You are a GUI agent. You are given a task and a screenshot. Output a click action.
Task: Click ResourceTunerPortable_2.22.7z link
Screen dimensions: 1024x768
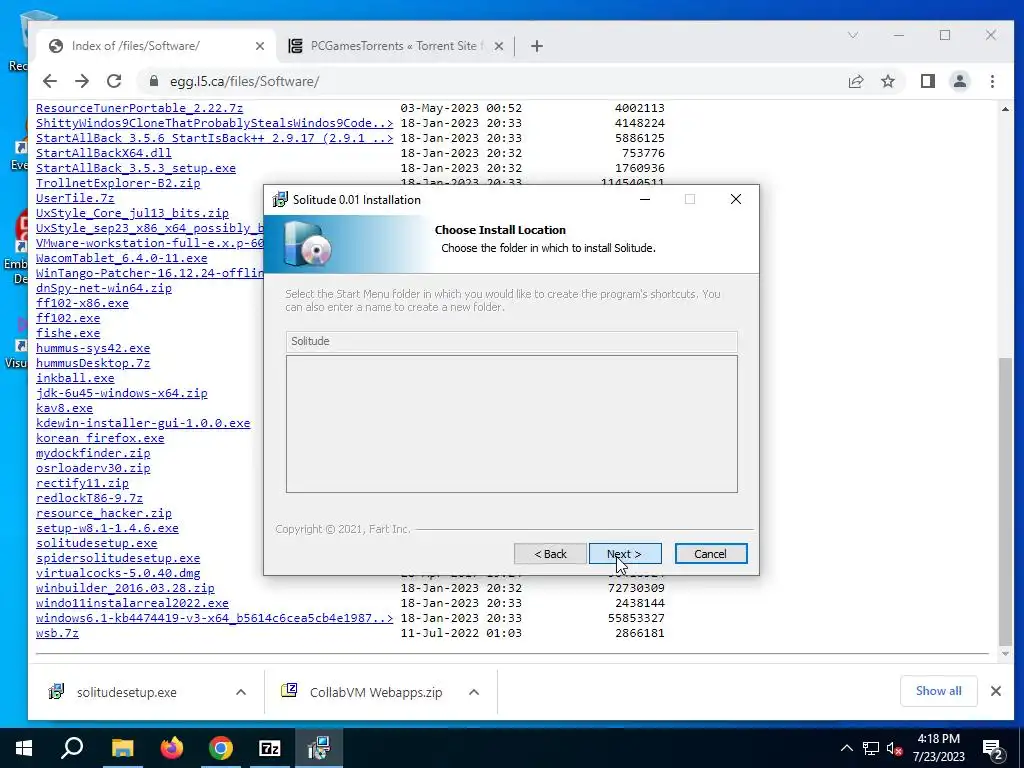pos(139,108)
